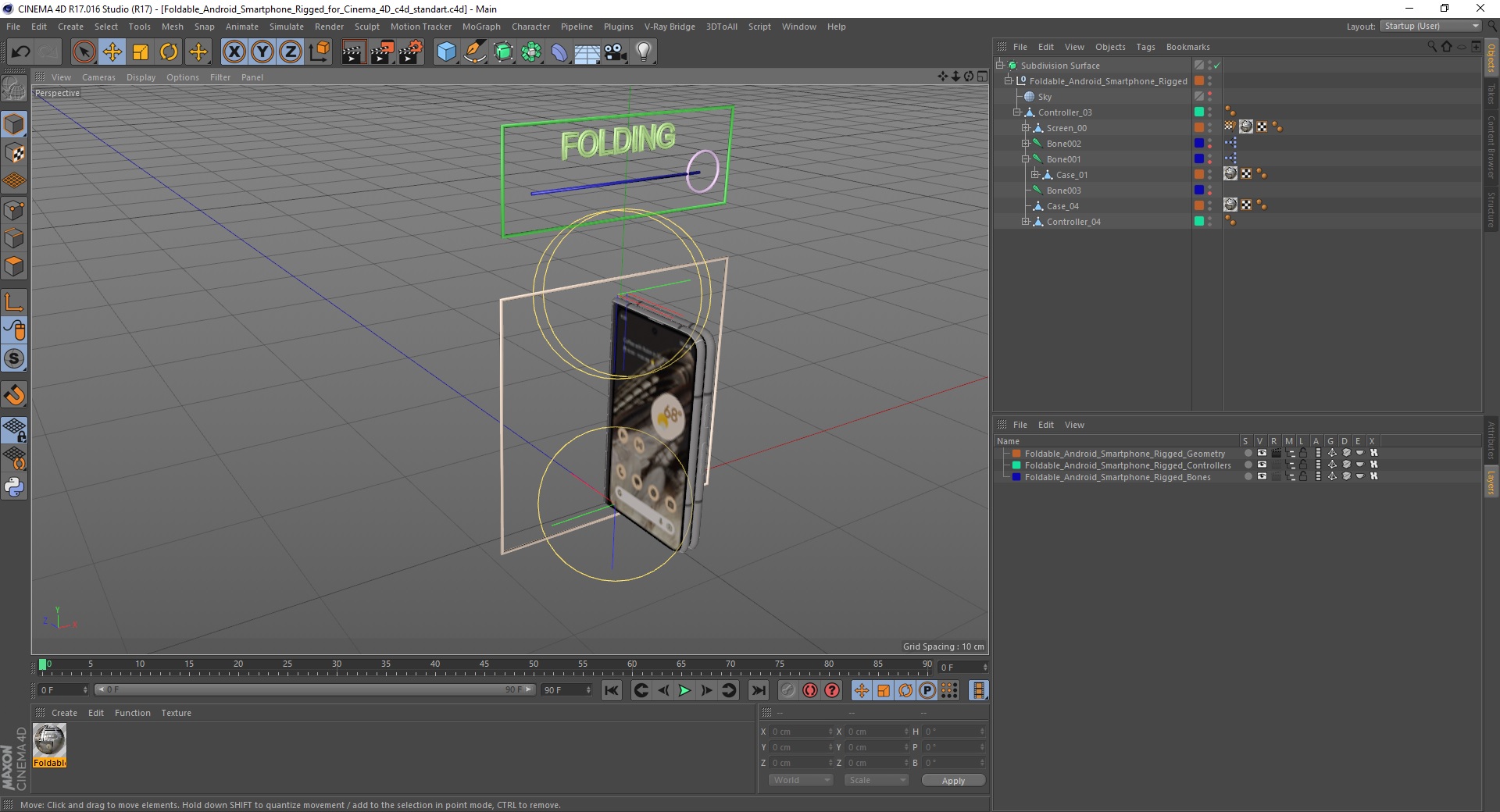The image size is (1500, 812).
Task: Select the Live Selection tool
Action: click(84, 52)
